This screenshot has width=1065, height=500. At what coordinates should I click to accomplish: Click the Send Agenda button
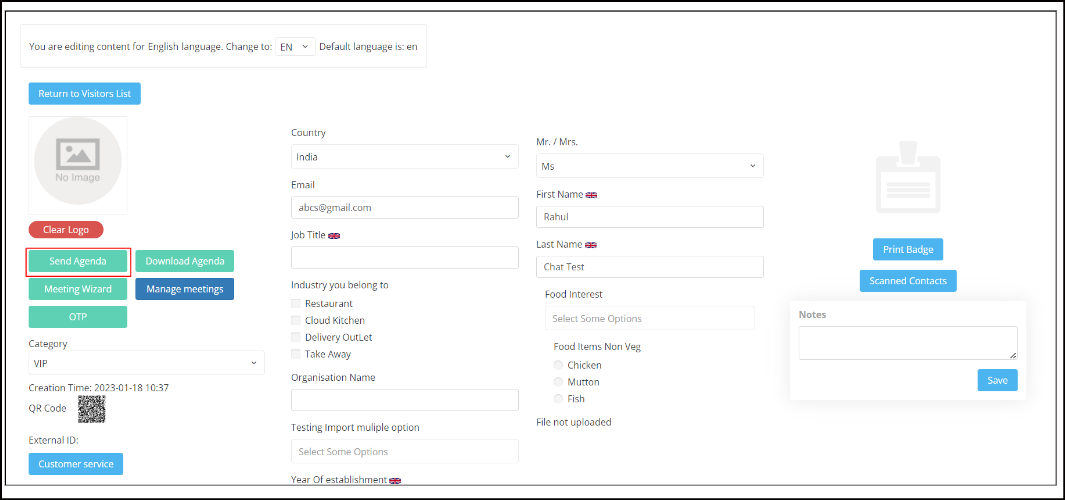coord(78,262)
